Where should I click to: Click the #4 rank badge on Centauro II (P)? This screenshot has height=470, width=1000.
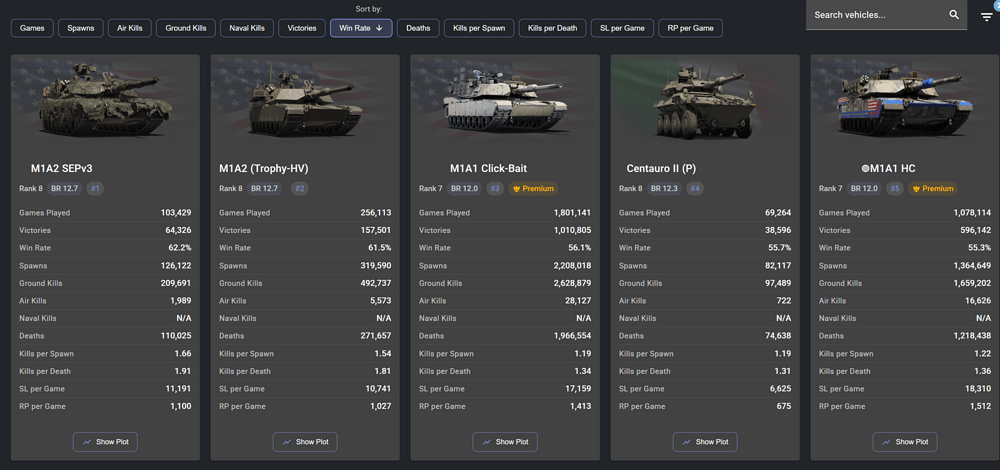click(695, 189)
